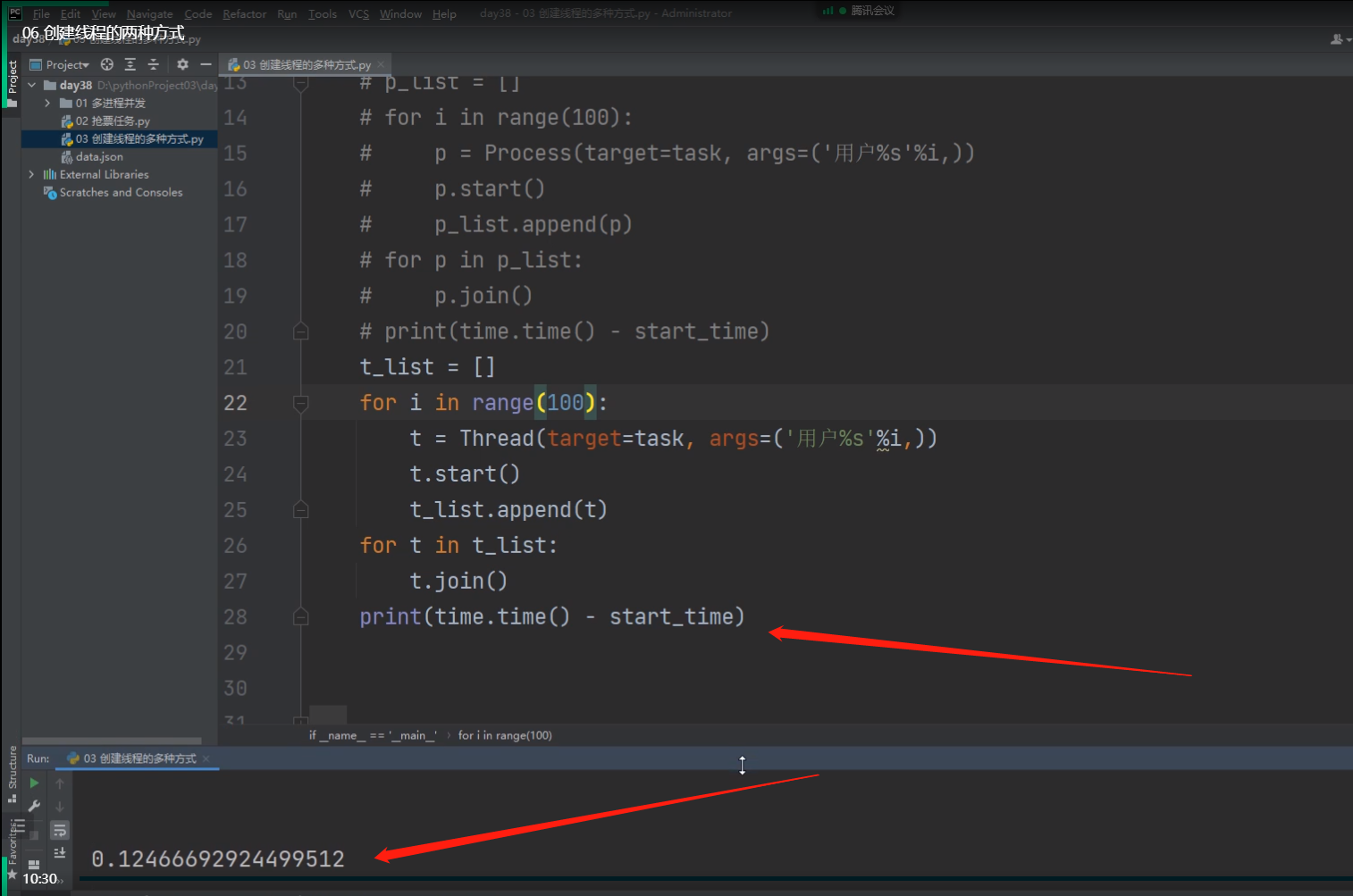Click the Down stack trace arrow
The height and width of the screenshot is (896, 1353).
pos(60,806)
